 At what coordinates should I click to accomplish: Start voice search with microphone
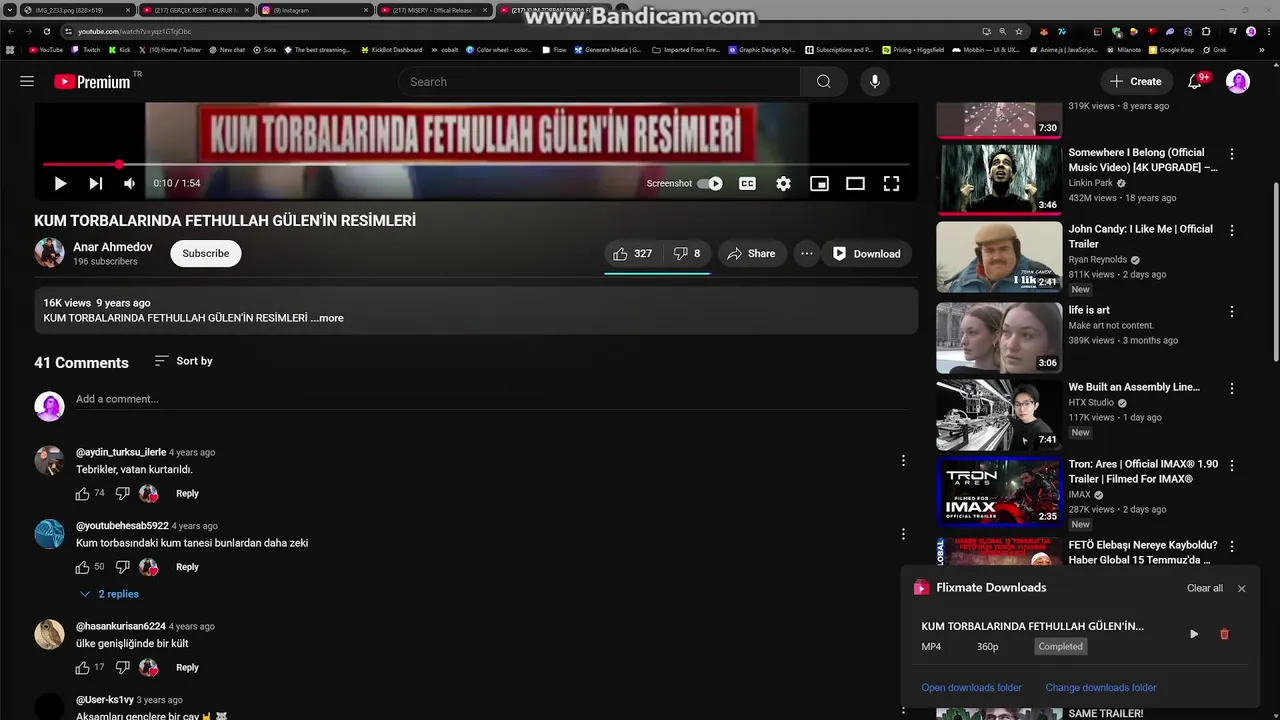pos(875,82)
